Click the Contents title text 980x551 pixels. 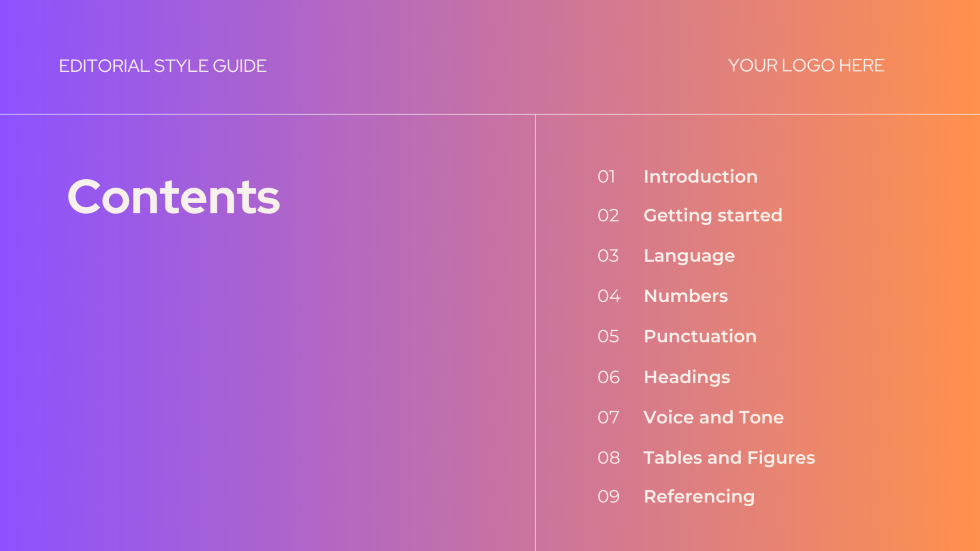173,197
